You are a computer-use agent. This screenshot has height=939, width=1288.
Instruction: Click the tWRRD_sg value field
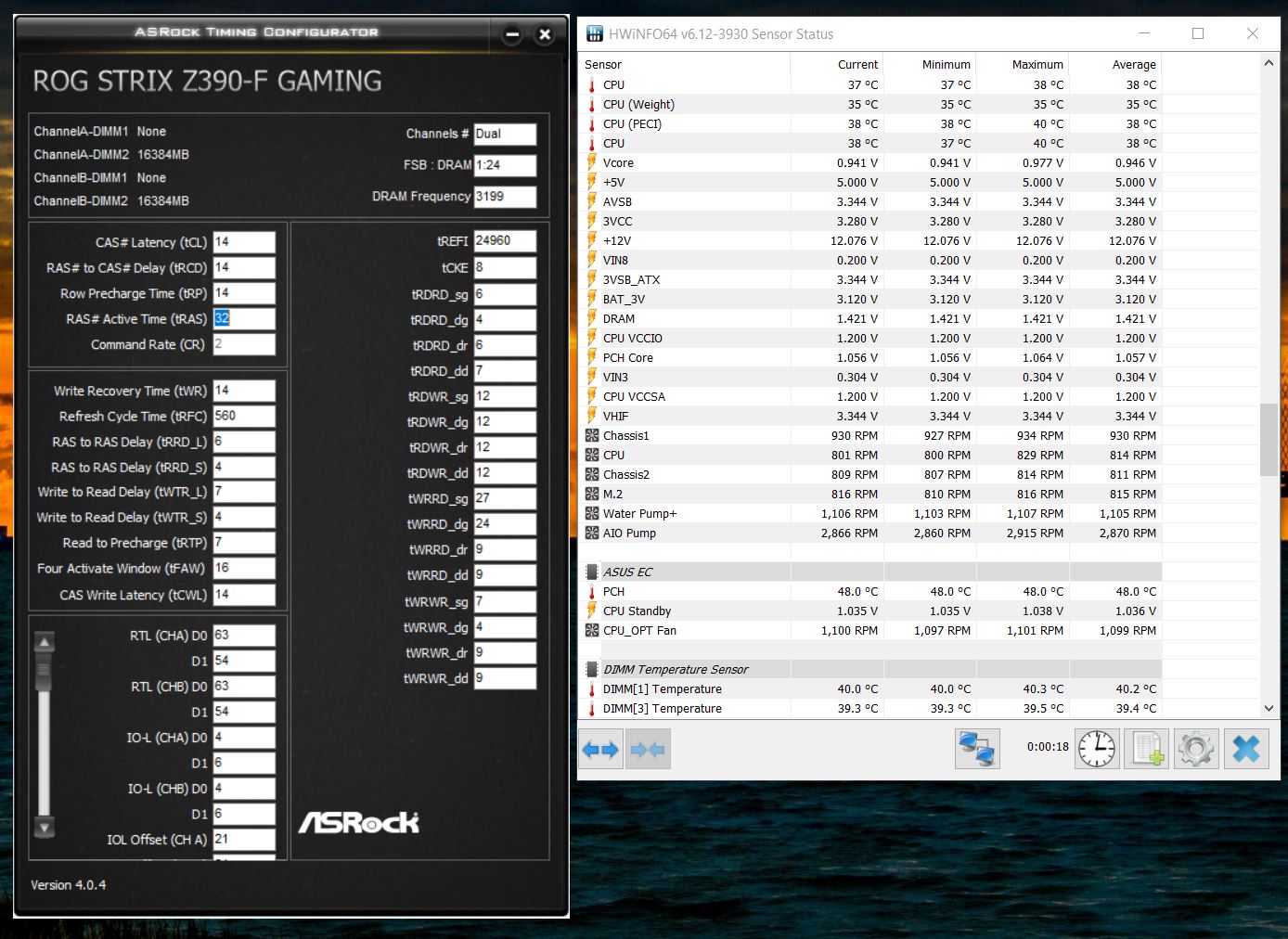point(505,498)
